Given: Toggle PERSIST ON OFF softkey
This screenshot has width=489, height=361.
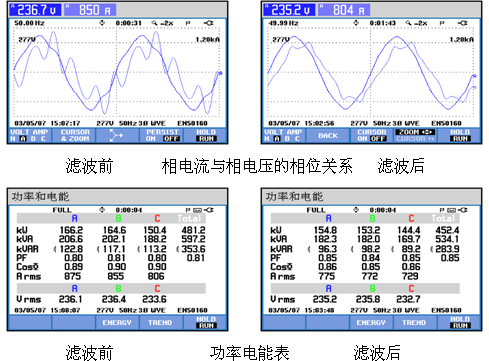Looking at the screenshot, I should 162,136.
